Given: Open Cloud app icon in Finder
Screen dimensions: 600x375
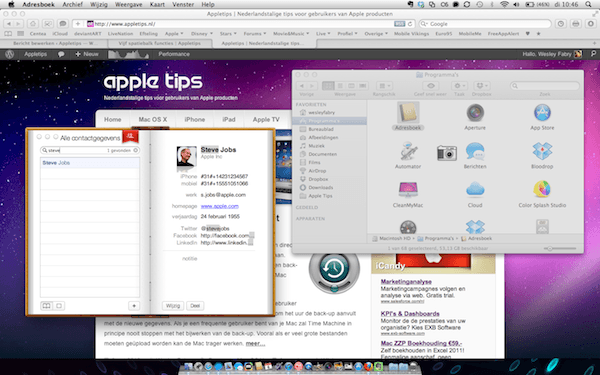Looking at the screenshot, I should pos(475,190).
